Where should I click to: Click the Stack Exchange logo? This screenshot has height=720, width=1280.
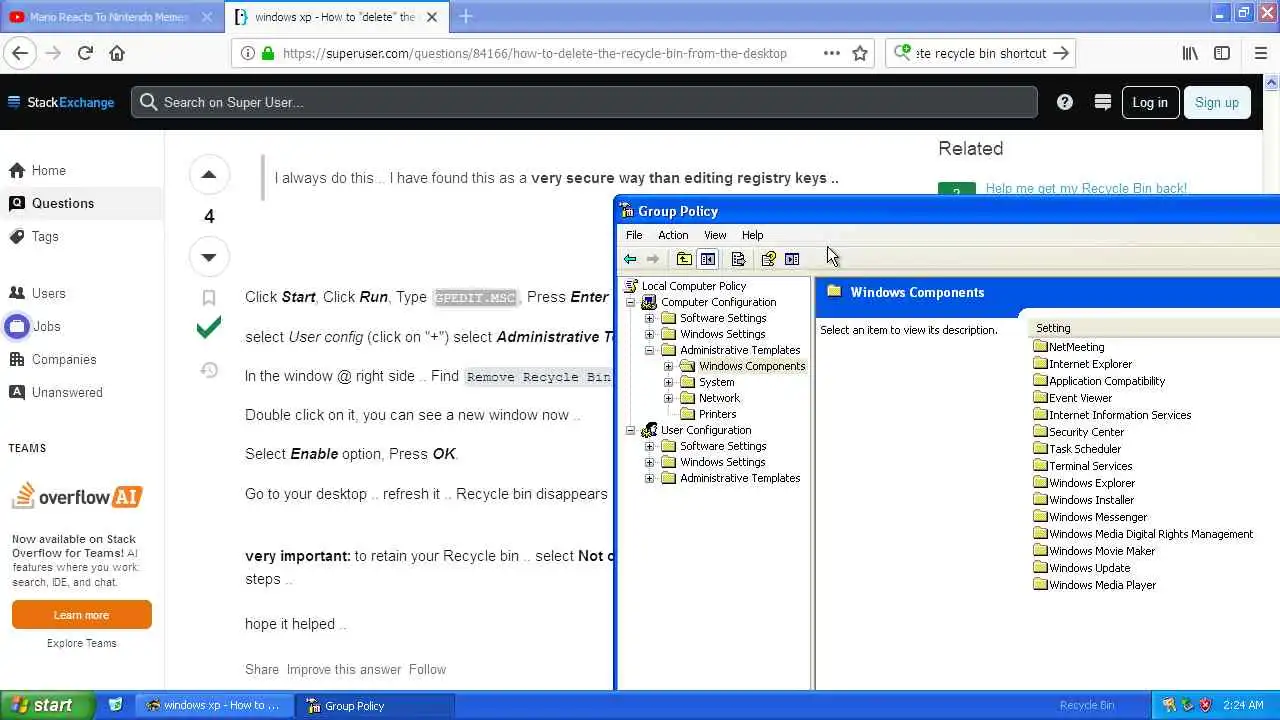(61, 102)
